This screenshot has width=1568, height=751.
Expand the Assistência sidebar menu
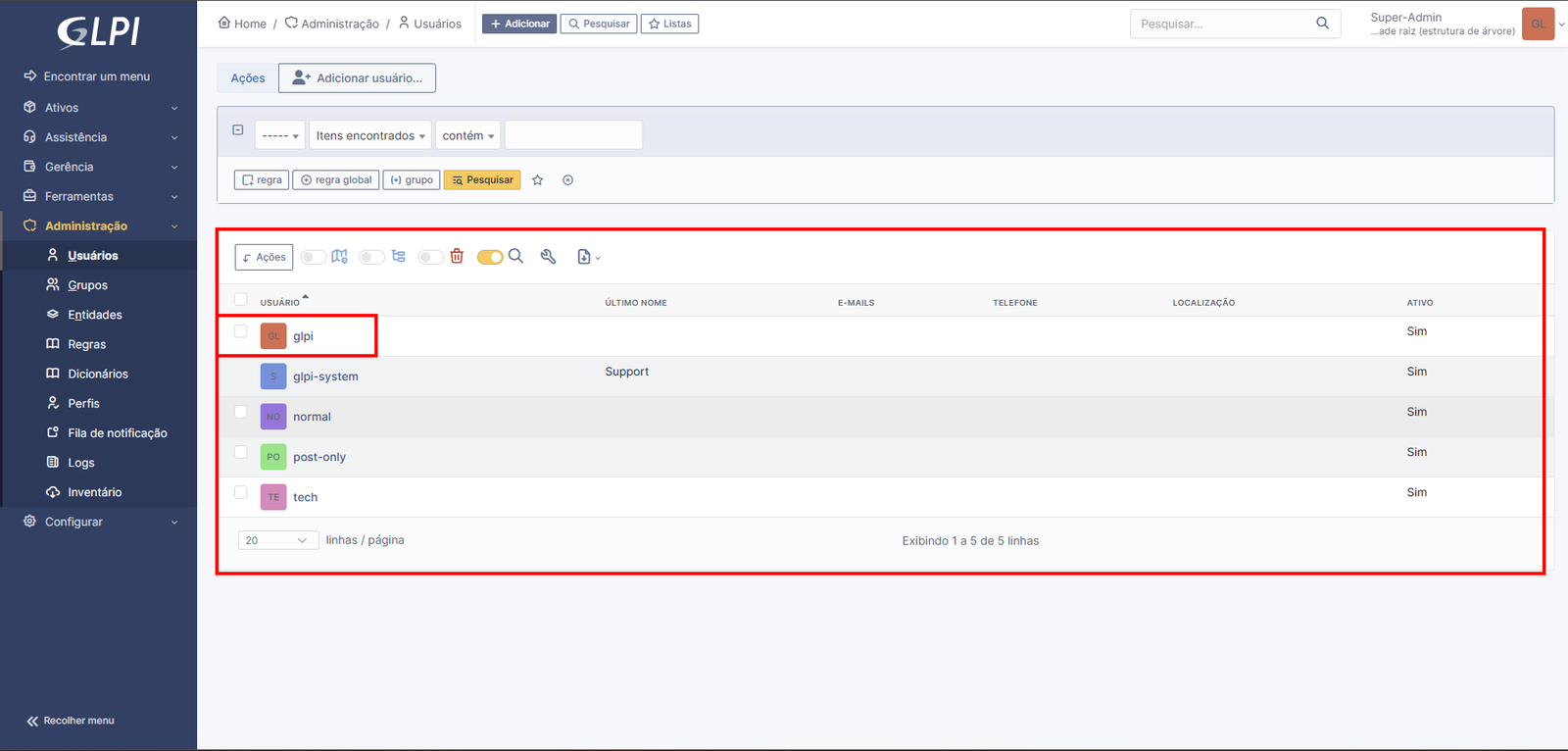tap(98, 137)
